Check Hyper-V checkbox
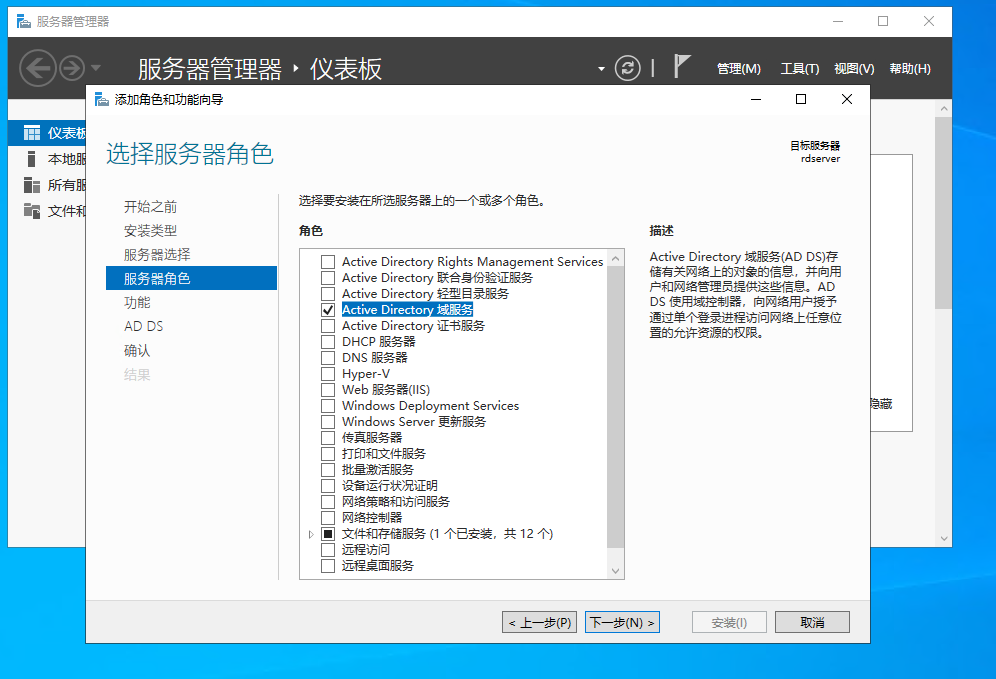Viewport: 996px width, 679px height. coord(328,373)
